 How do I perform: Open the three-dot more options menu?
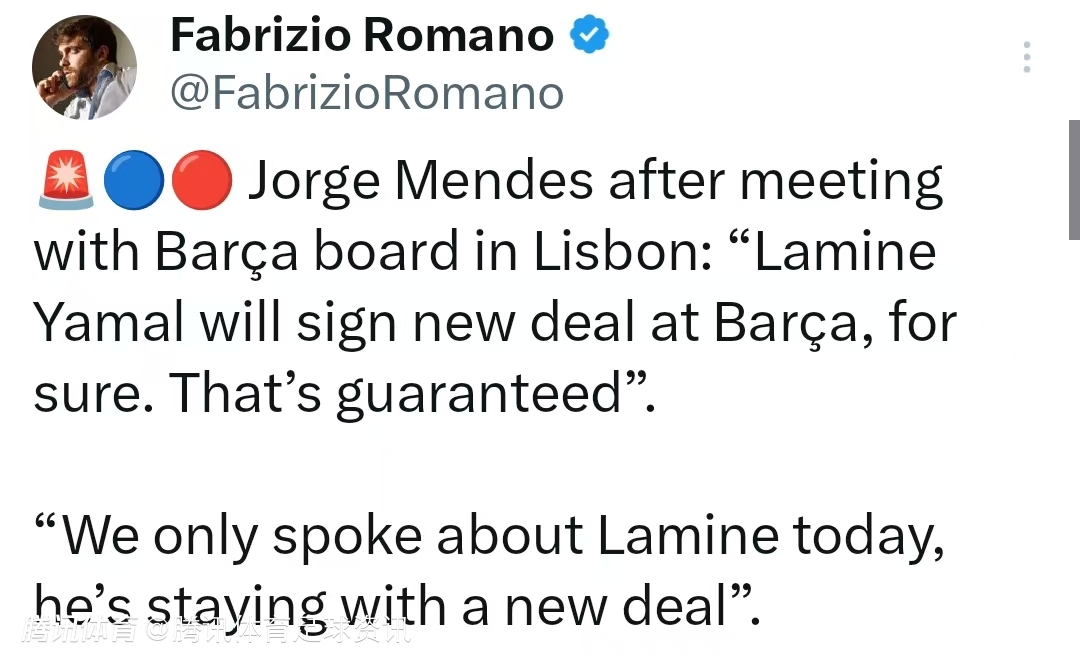(x=1027, y=58)
